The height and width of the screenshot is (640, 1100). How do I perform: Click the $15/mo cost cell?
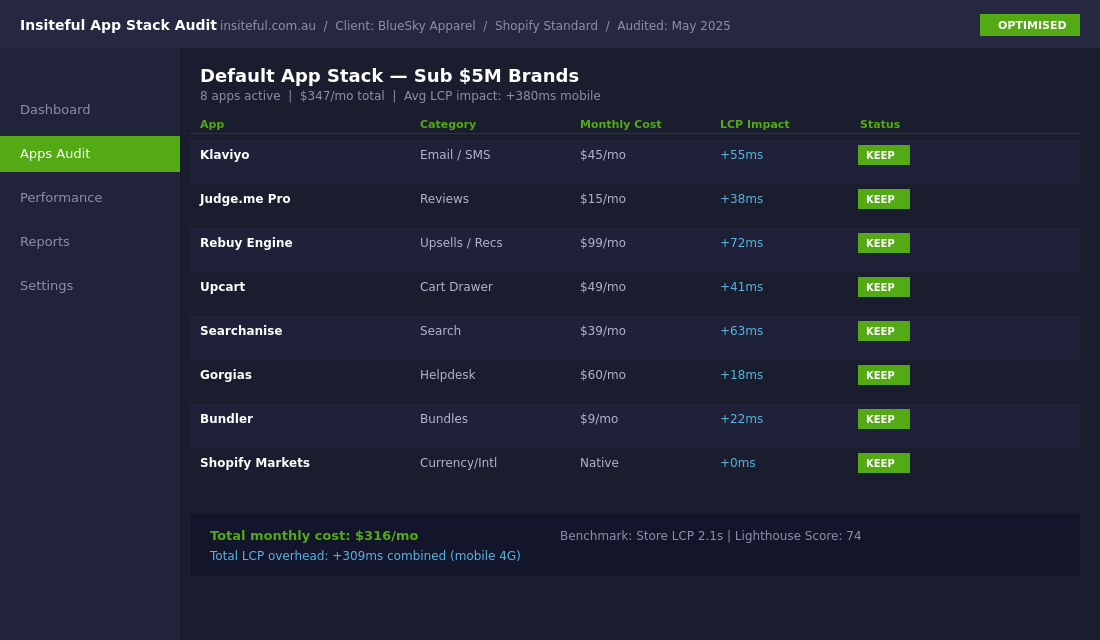click(603, 199)
